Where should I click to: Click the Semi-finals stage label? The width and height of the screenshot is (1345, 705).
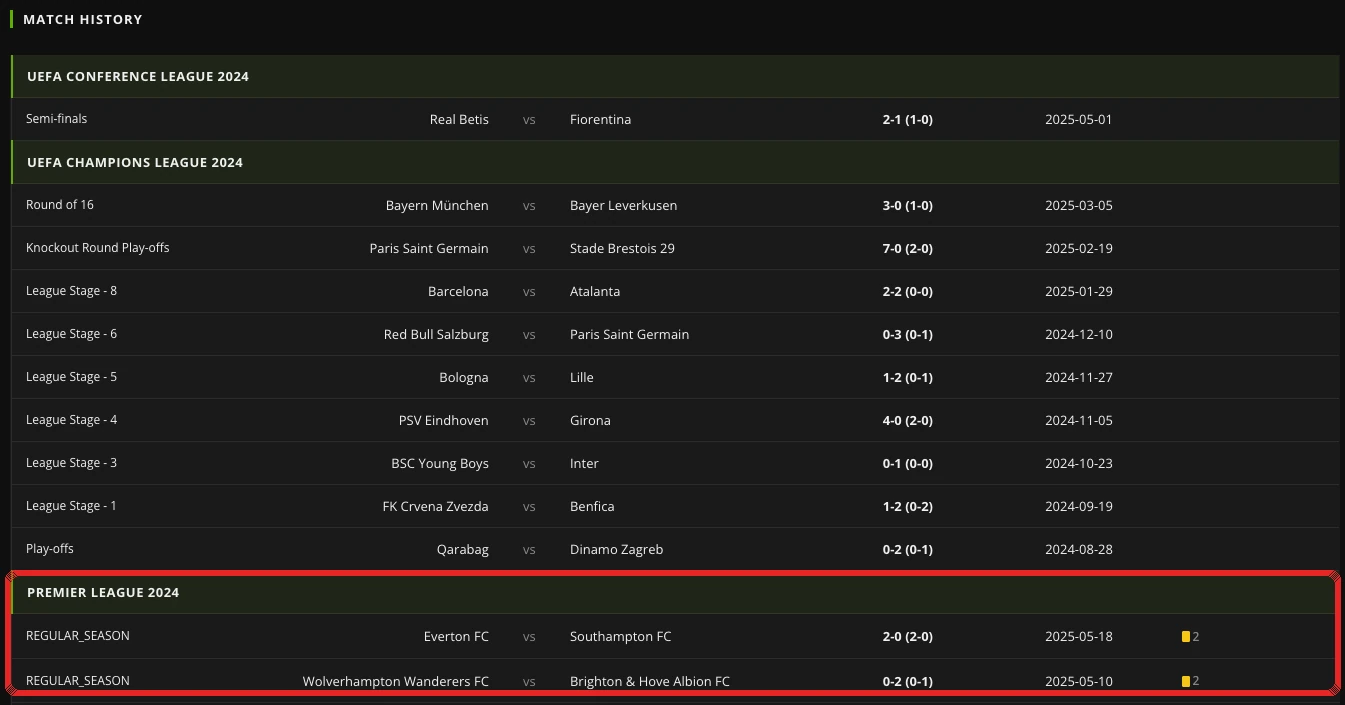56,118
